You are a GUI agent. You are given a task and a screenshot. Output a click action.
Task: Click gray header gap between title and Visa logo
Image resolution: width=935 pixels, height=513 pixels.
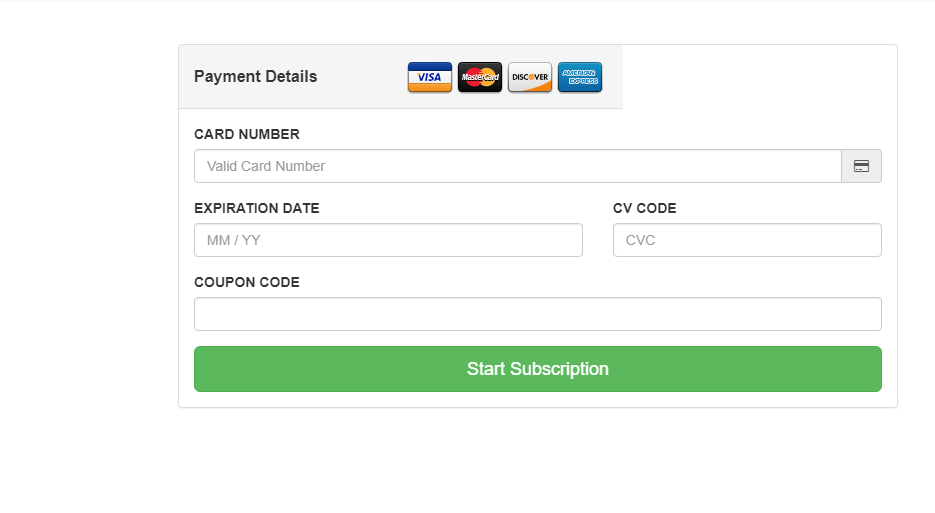362,77
